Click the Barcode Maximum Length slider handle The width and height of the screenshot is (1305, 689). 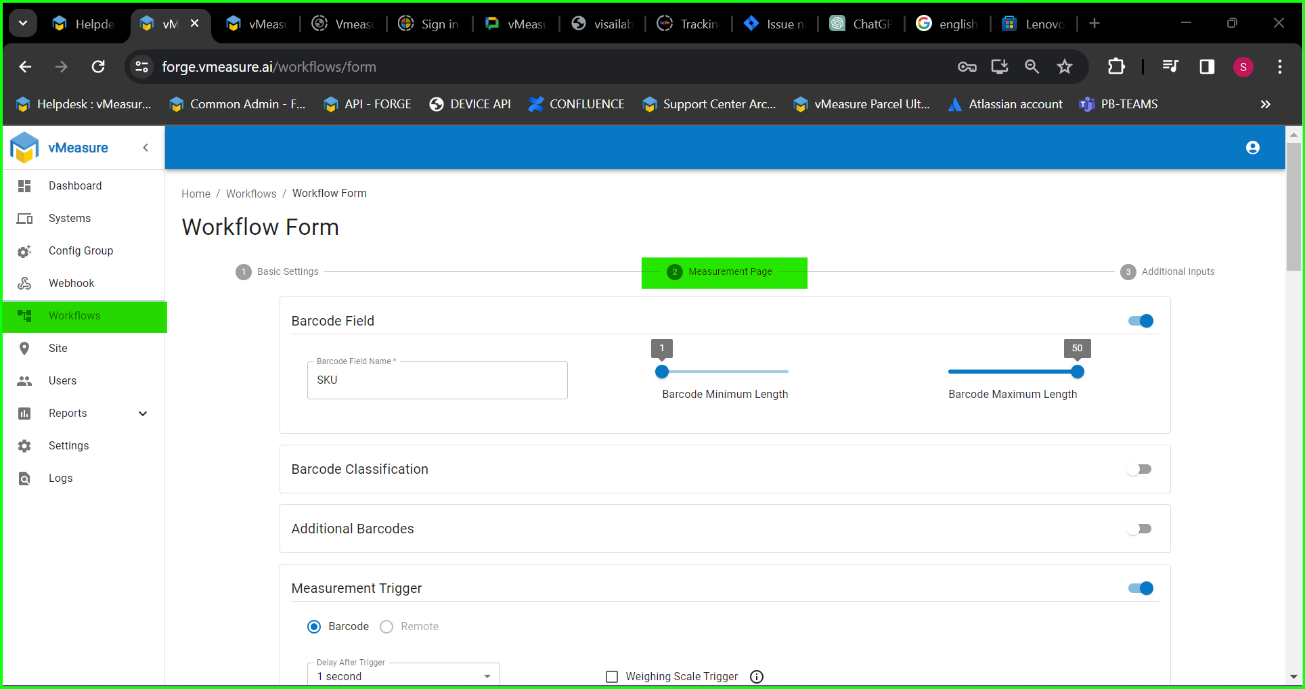pos(1077,372)
